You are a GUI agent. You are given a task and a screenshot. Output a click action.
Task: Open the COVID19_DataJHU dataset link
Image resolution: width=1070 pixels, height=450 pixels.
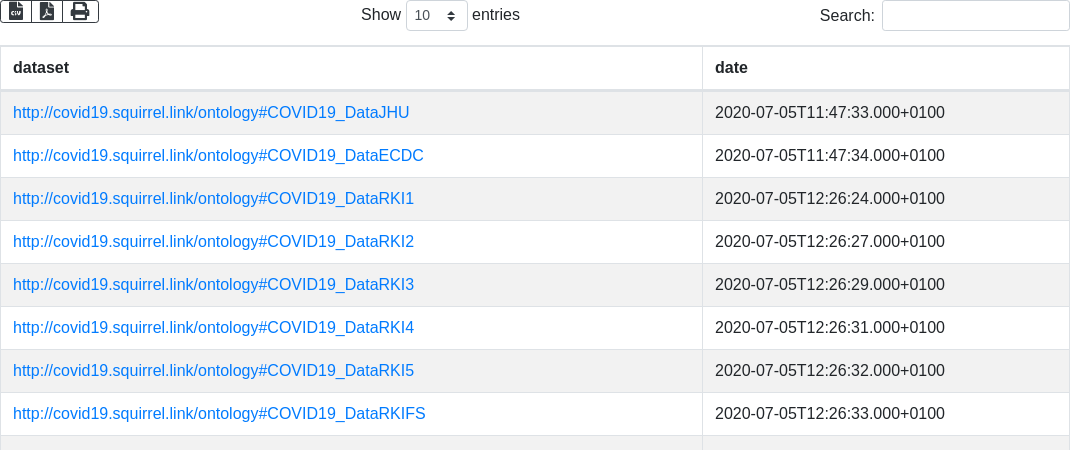pos(211,113)
